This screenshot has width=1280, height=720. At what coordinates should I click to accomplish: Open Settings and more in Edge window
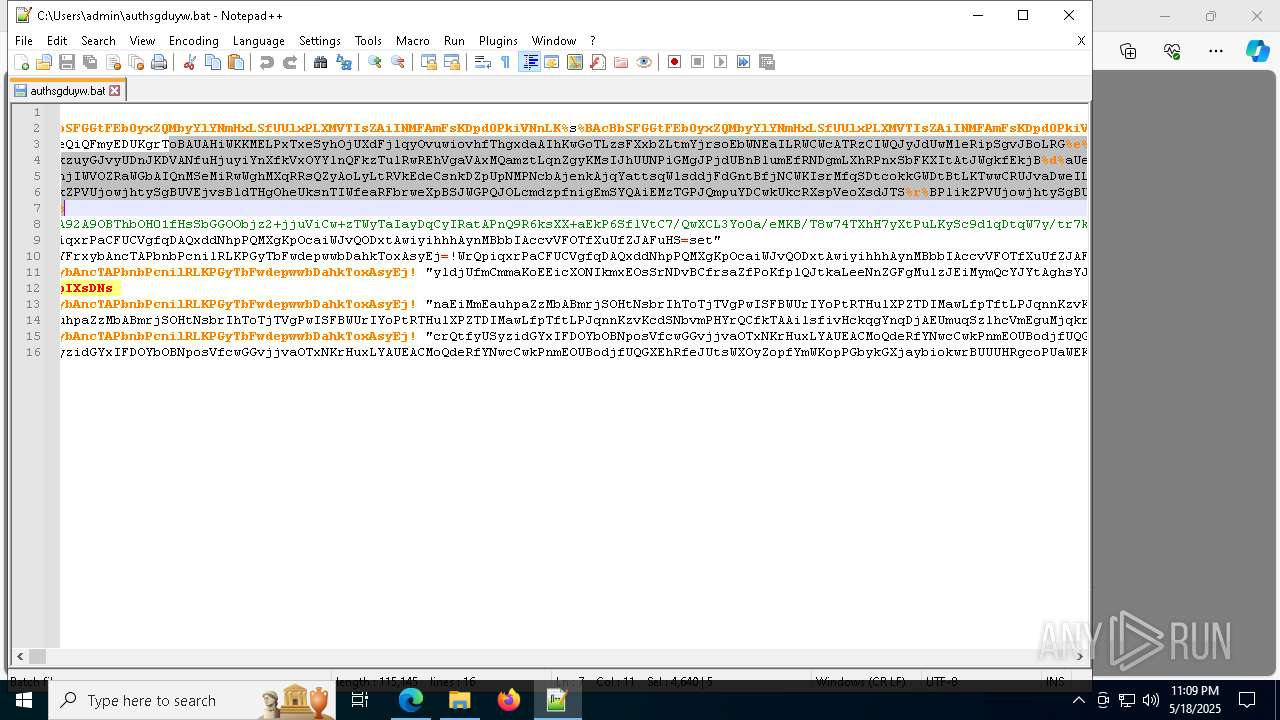tap(1215, 51)
